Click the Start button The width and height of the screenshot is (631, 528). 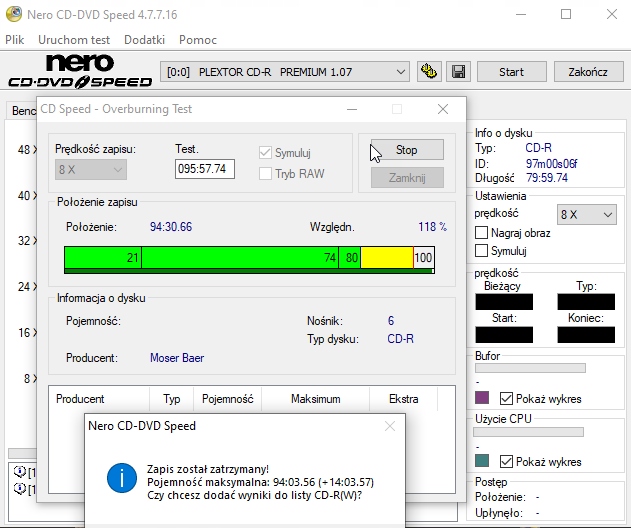pyautogui.click(x=511, y=72)
